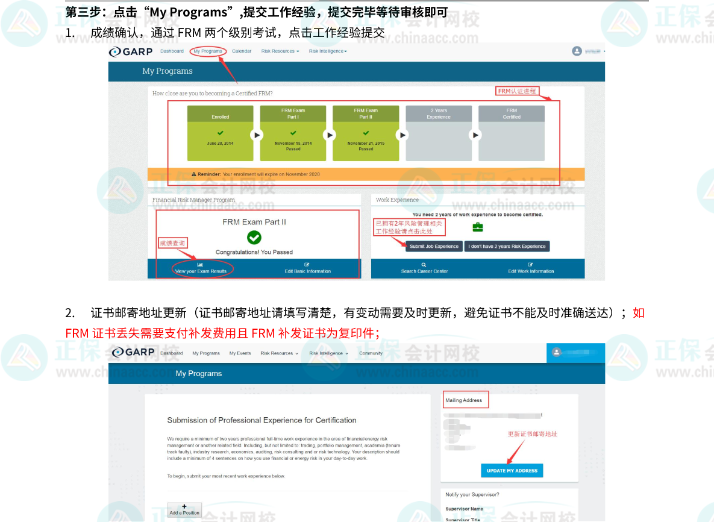Click the green checkmark in FRM Exam Part I card
The height and width of the screenshot is (522, 714).
tap(293, 133)
